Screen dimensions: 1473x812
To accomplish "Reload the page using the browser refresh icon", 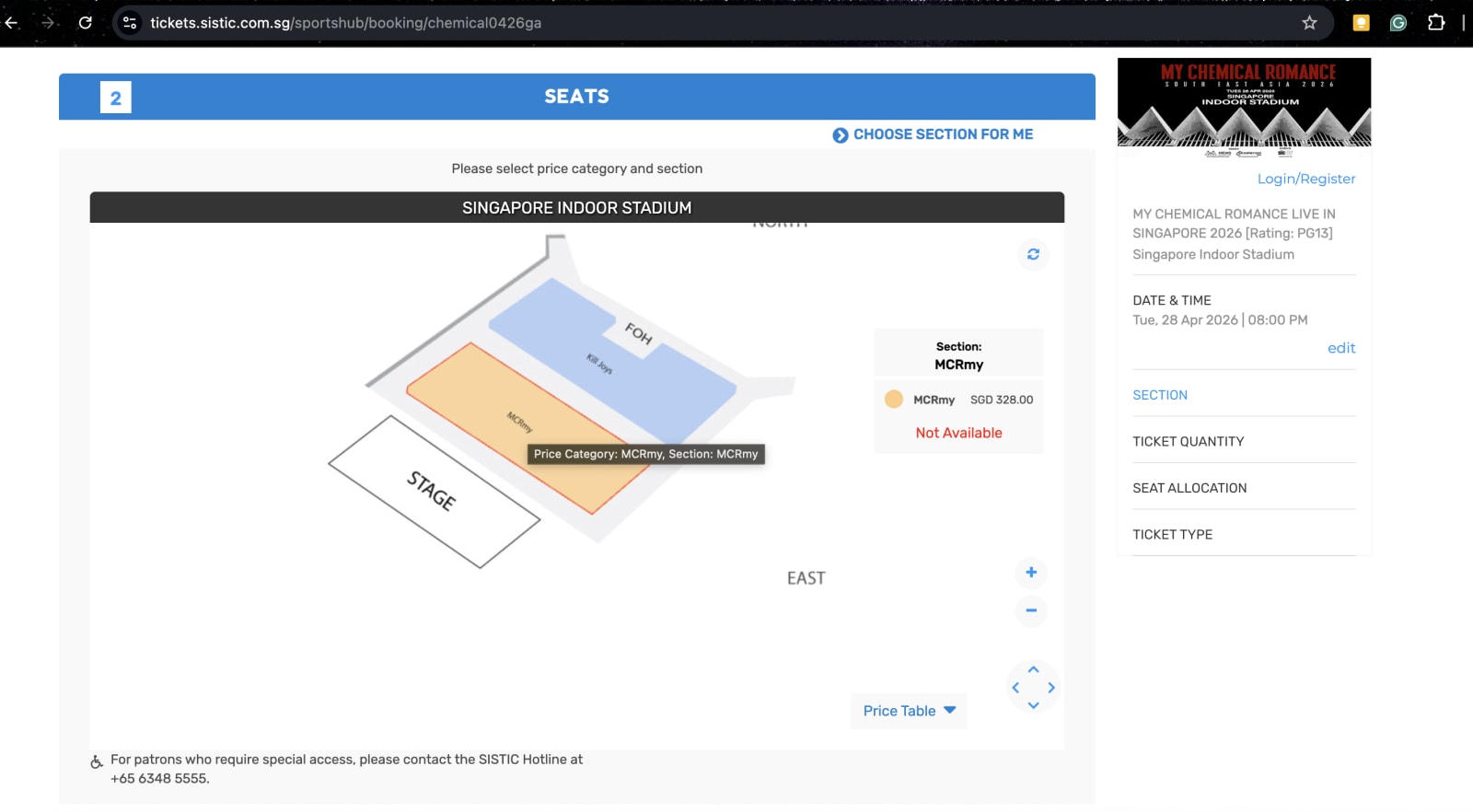I will (x=85, y=23).
